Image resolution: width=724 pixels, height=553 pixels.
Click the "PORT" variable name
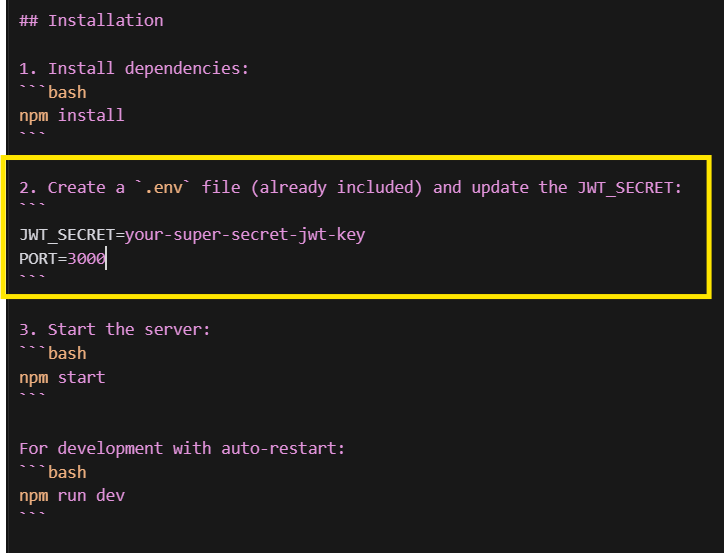click(x=38, y=259)
